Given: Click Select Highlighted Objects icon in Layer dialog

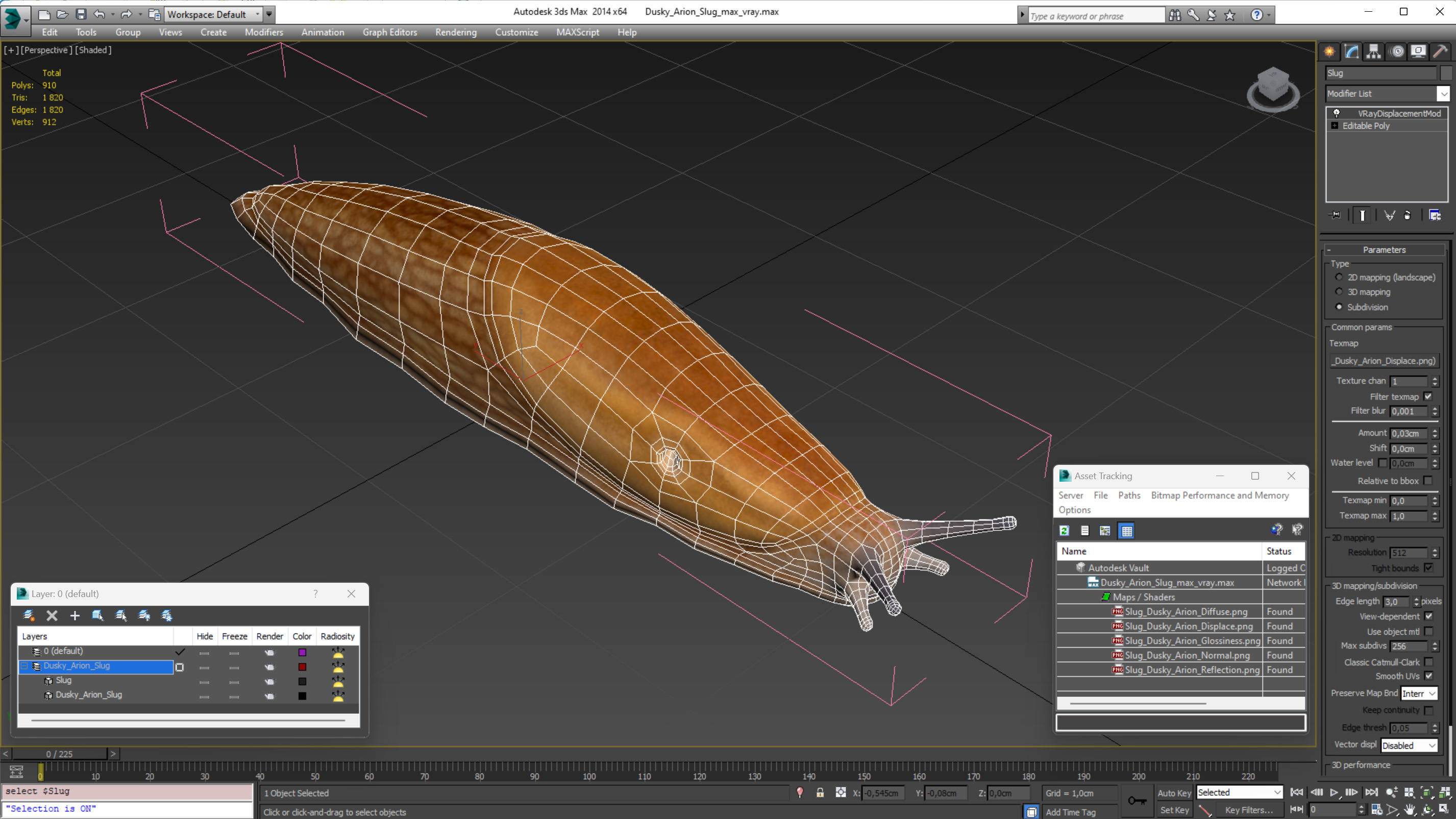Looking at the screenshot, I should pyautogui.click(x=98, y=615).
